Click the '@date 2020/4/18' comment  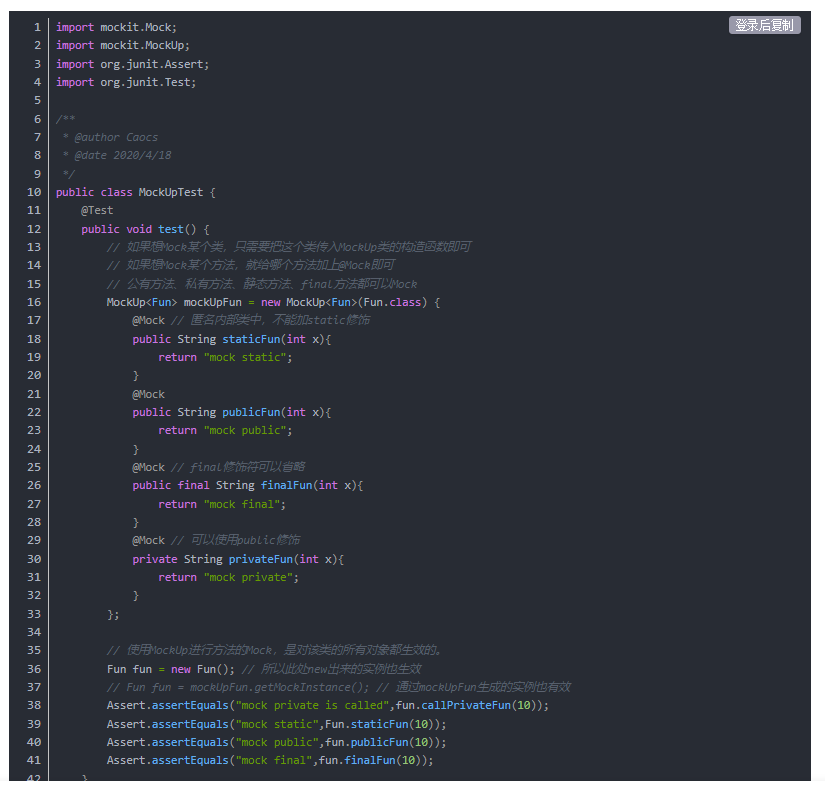pos(123,156)
